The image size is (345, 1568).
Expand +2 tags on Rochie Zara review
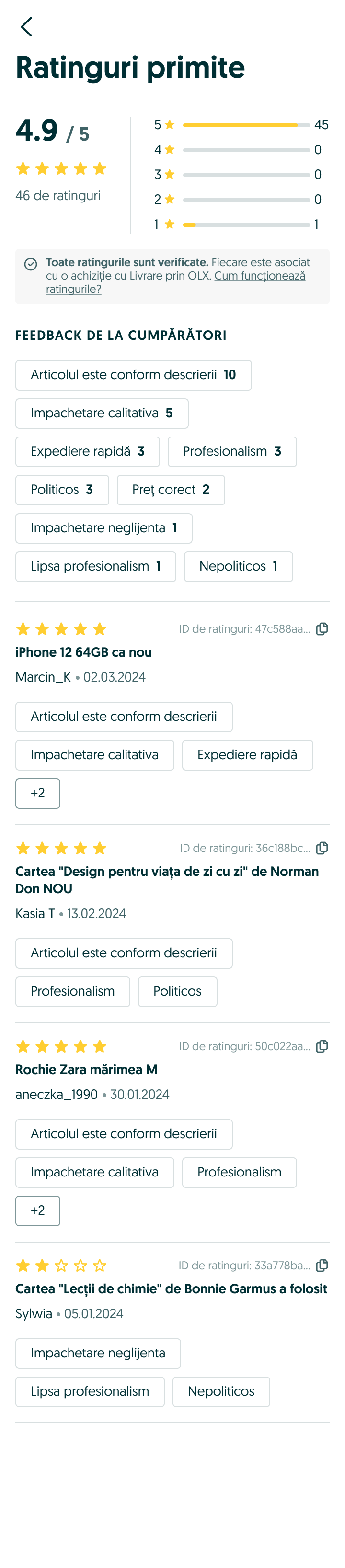(38, 1210)
